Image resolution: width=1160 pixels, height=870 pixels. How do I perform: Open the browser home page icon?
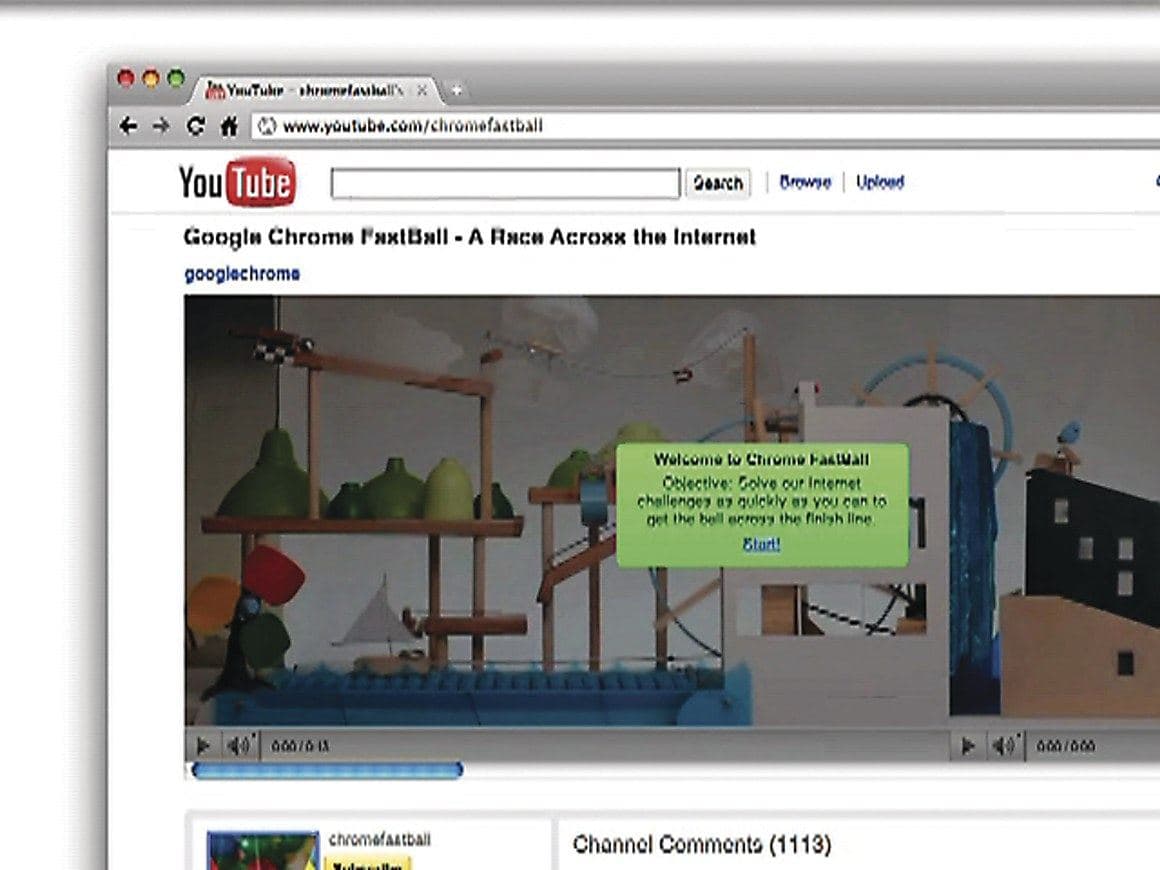coord(229,126)
